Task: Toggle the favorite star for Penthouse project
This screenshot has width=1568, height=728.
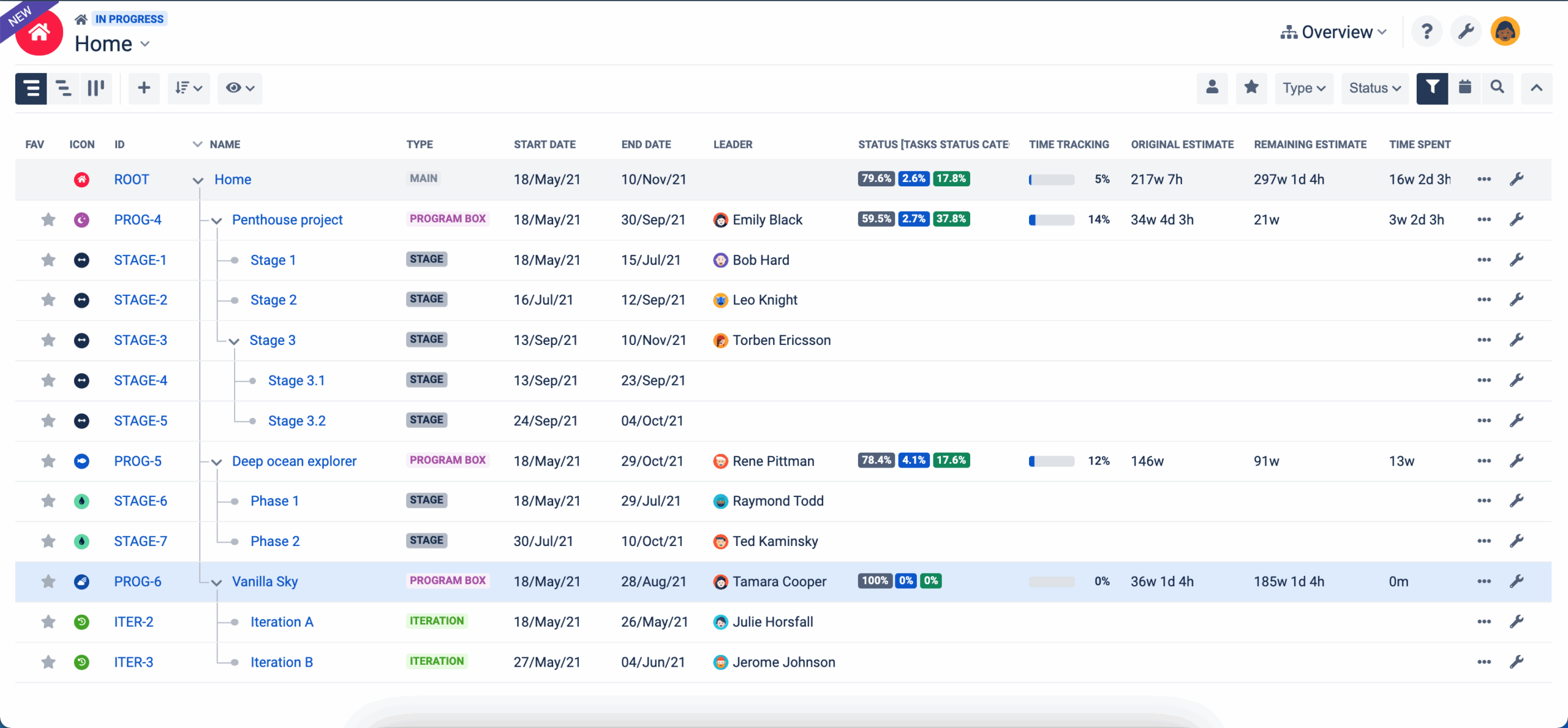Action: coord(48,219)
